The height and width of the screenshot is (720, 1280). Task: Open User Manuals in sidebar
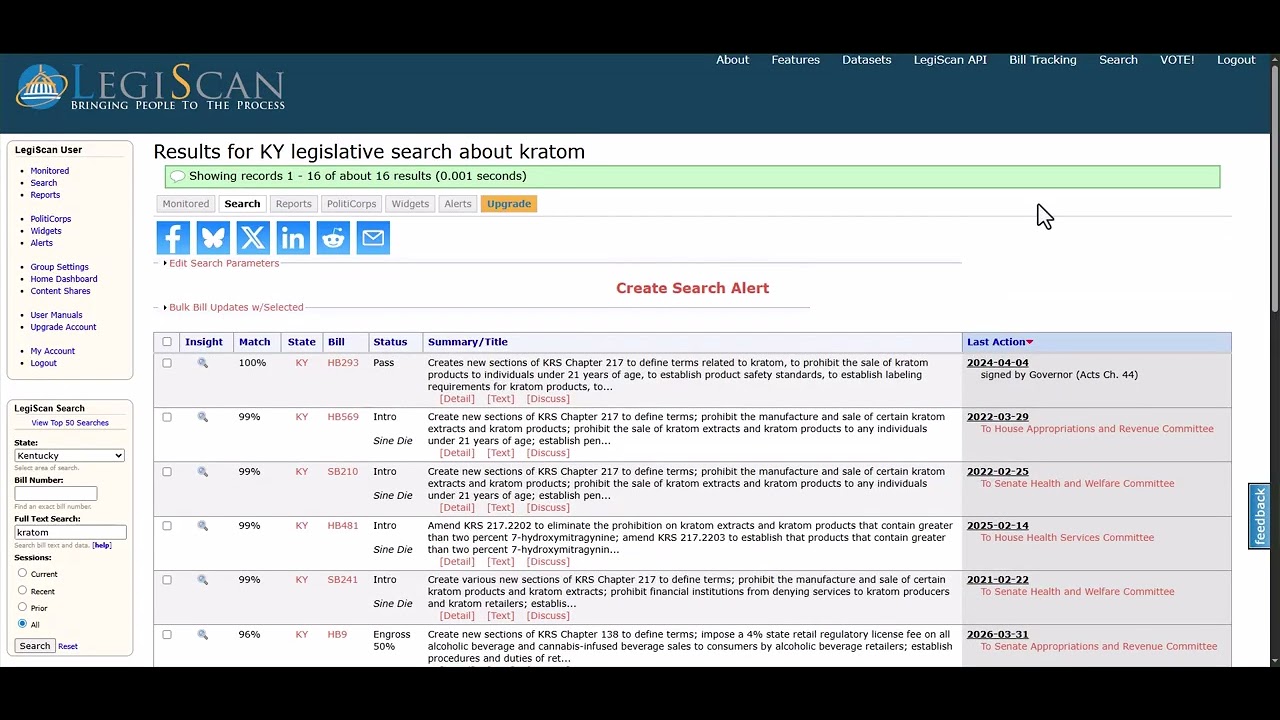56,315
